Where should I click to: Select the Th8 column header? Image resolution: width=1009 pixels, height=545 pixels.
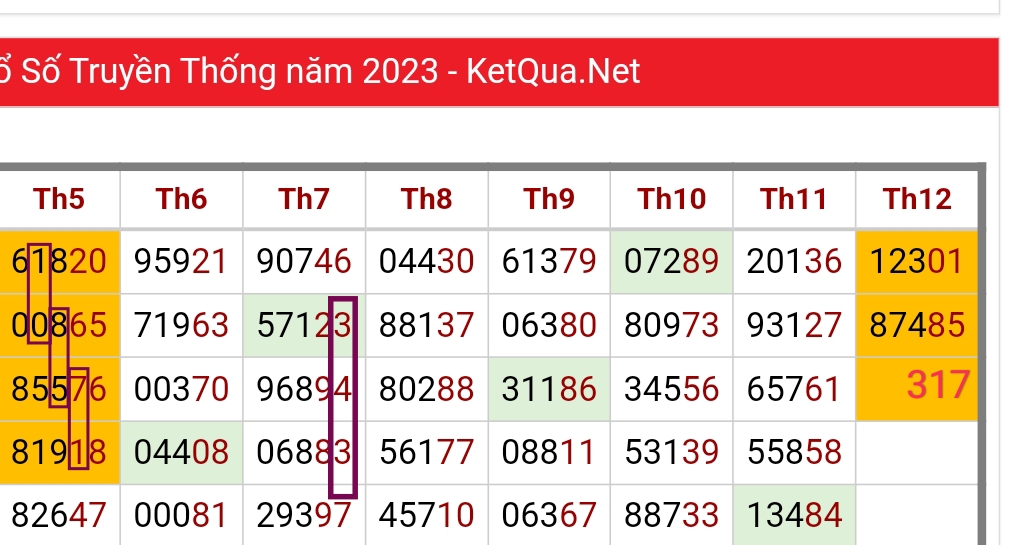click(427, 199)
